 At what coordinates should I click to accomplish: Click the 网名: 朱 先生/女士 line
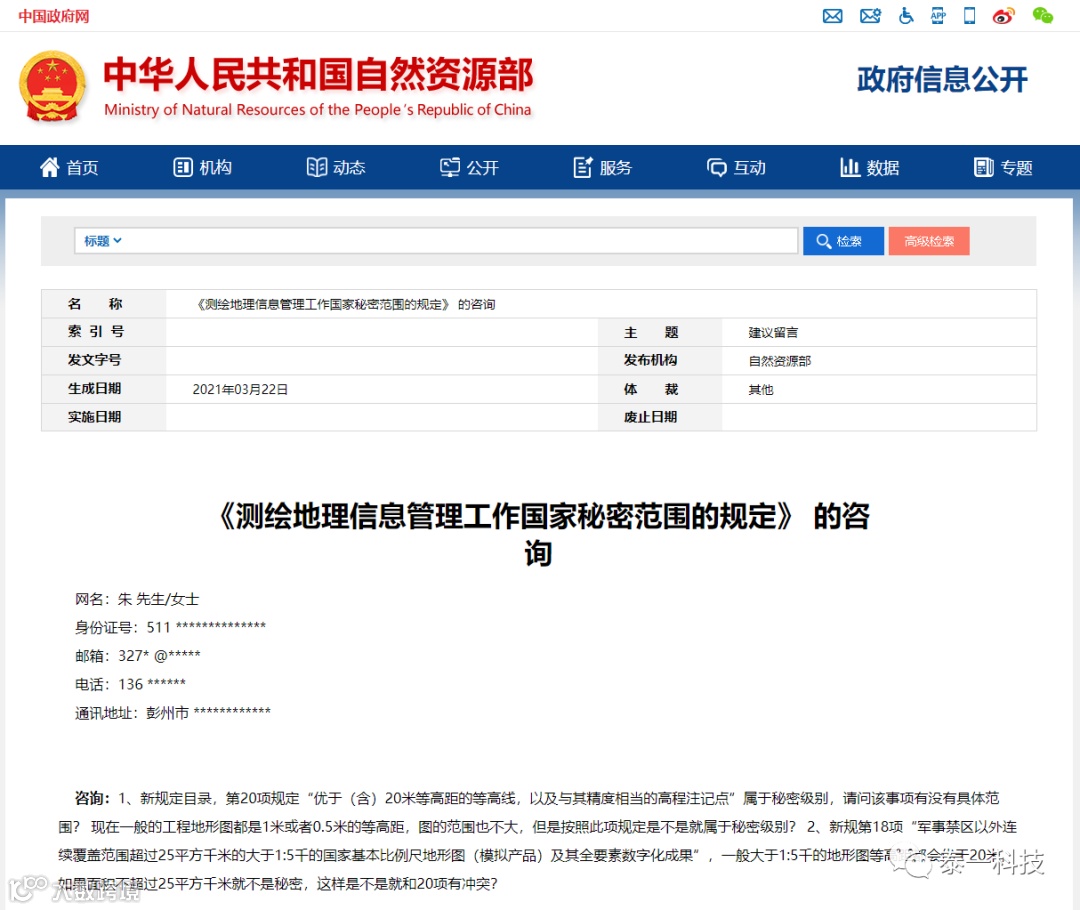point(137,599)
